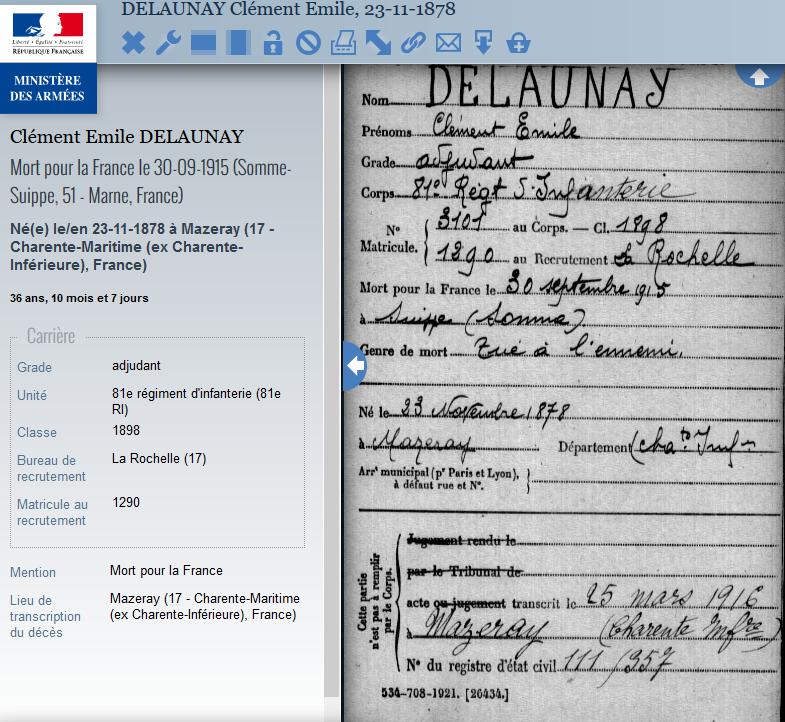The image size is (785, 722).
Task: Click the Classe value '1898'
Action: tap(126, 431)
